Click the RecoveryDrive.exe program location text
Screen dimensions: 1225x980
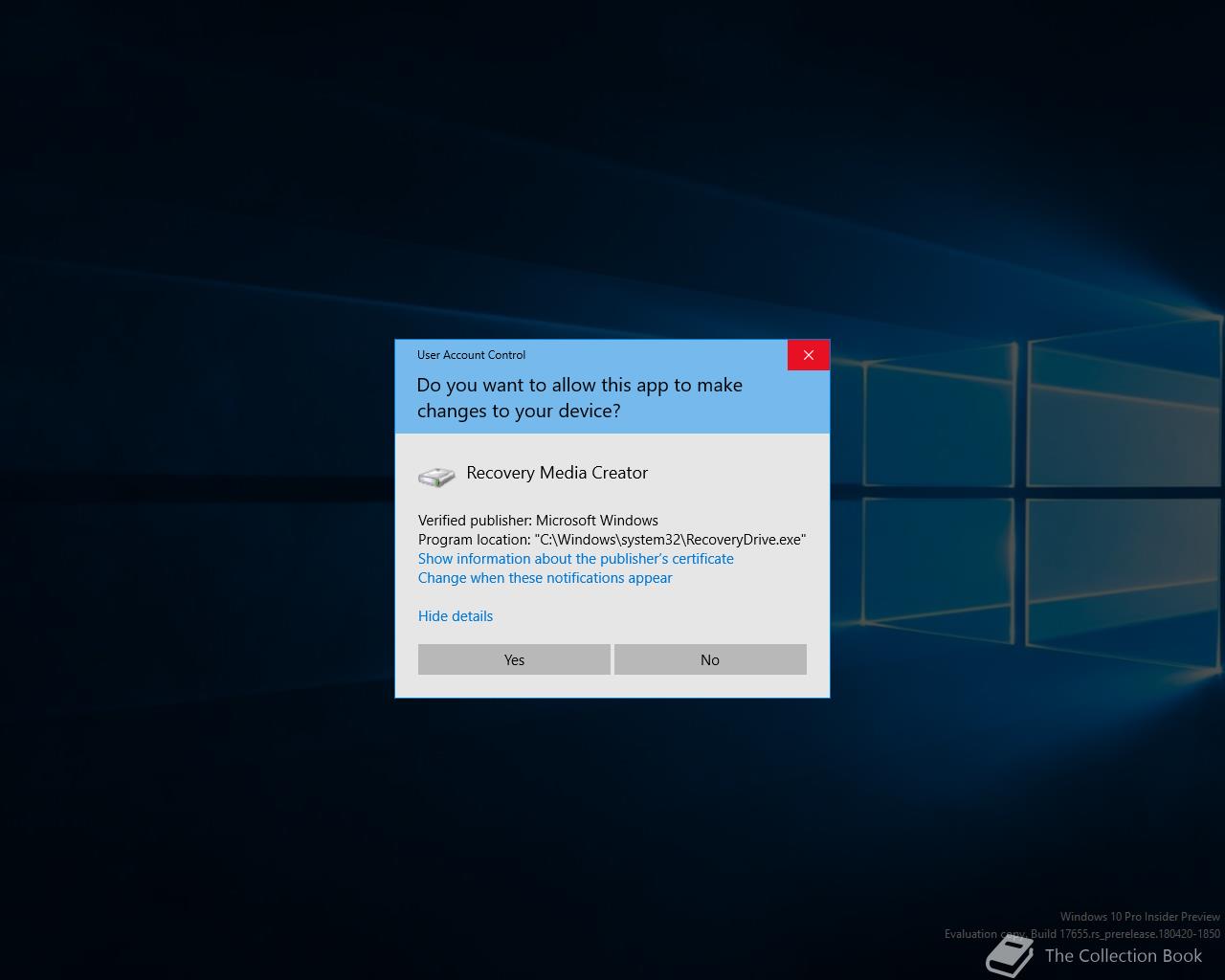(x=612, y=540)
